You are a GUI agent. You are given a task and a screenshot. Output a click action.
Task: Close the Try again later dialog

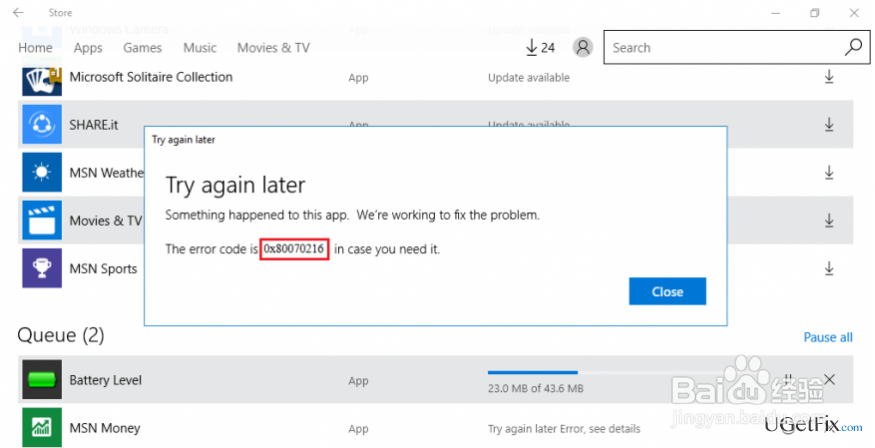pyautogui.click(x=667, y=291)
